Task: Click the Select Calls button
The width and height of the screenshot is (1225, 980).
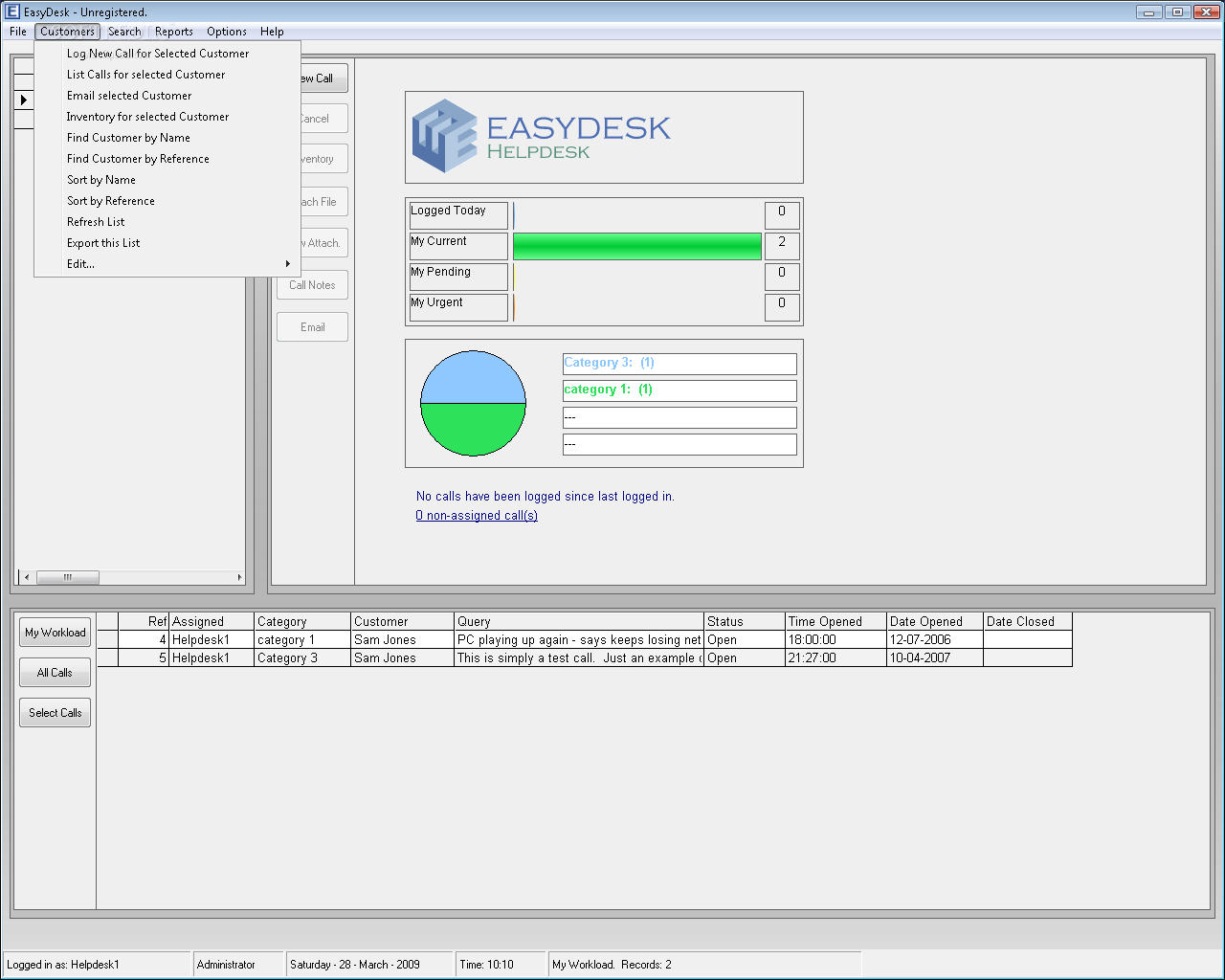Action: [56, 713]
